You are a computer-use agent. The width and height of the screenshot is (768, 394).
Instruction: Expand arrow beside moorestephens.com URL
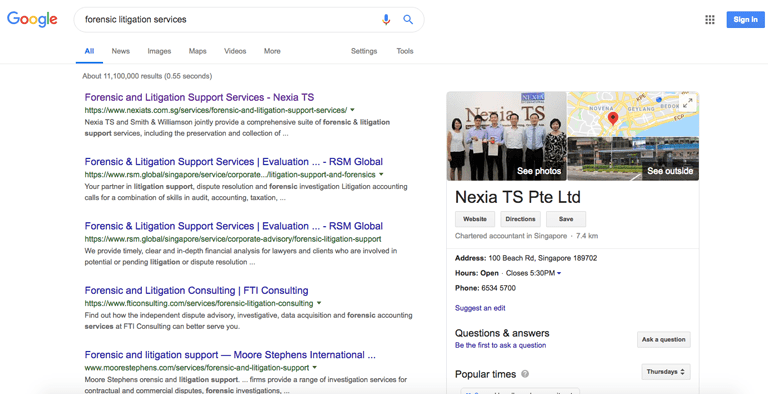tap(314, 368)
